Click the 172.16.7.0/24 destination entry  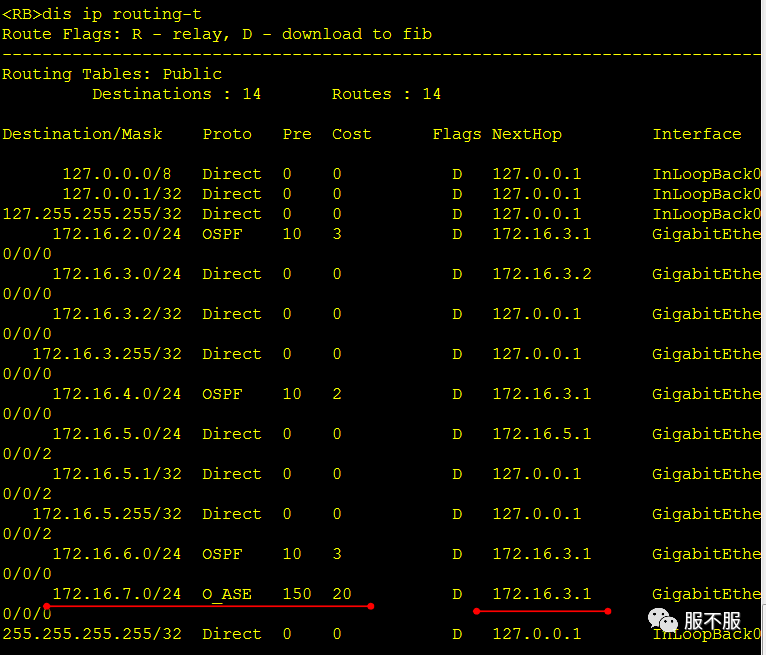pos(116,594)
